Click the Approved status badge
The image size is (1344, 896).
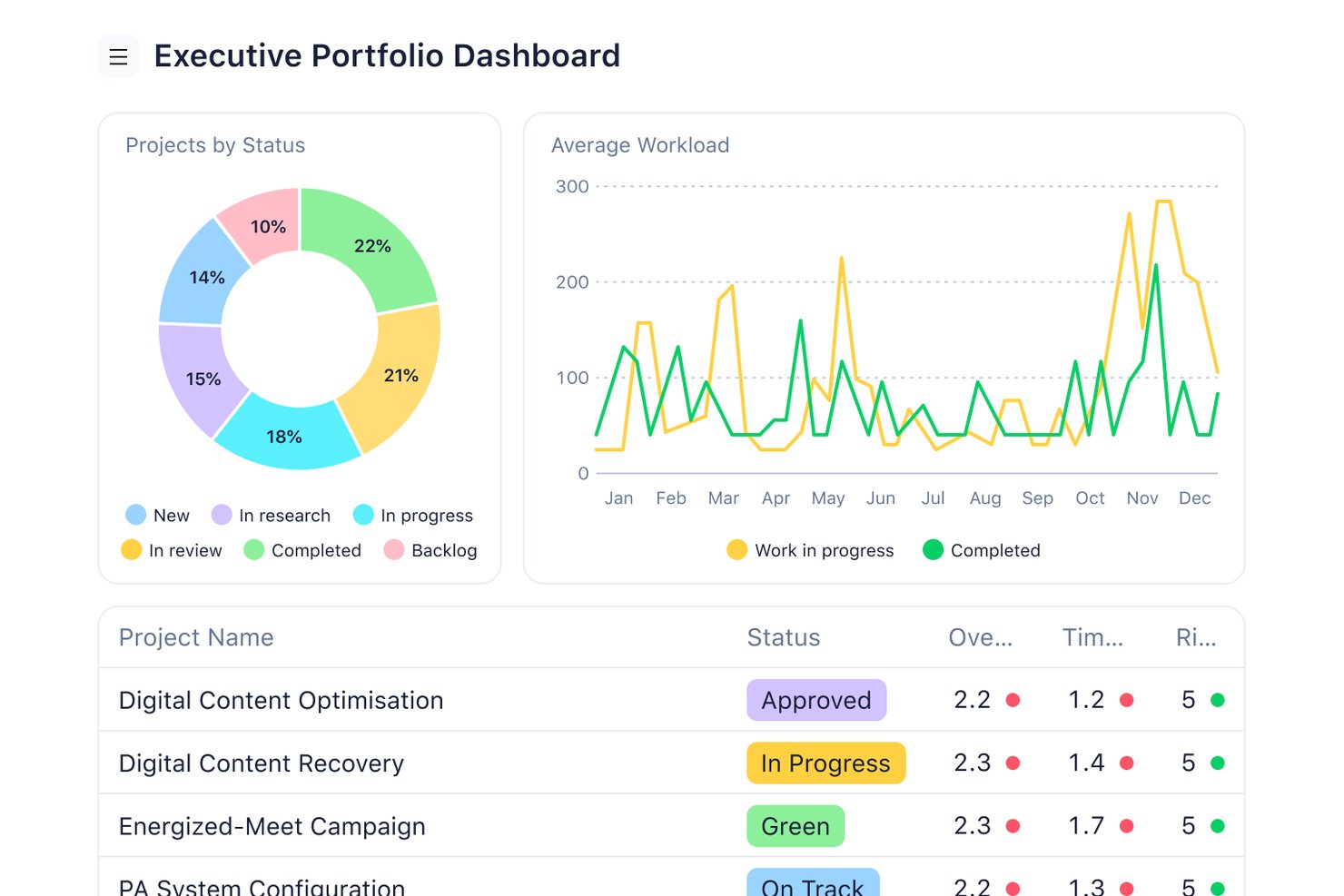pyautogui.click(x=816, y=700)
